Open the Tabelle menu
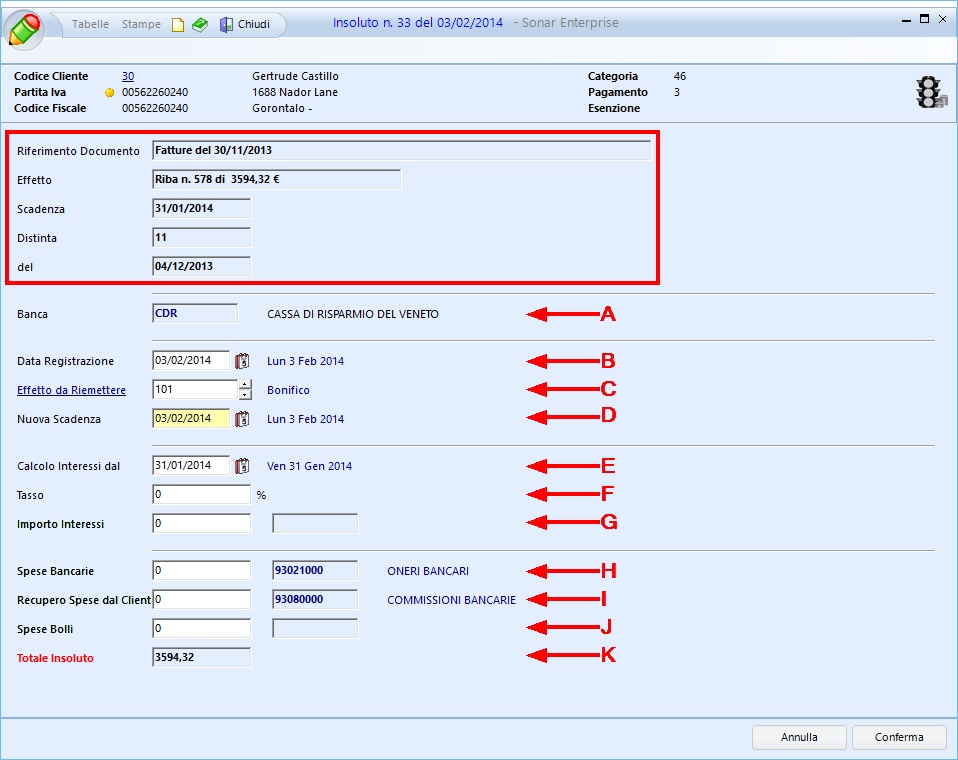The height and width of the screenshot is (760, 958). click(90, 24)
